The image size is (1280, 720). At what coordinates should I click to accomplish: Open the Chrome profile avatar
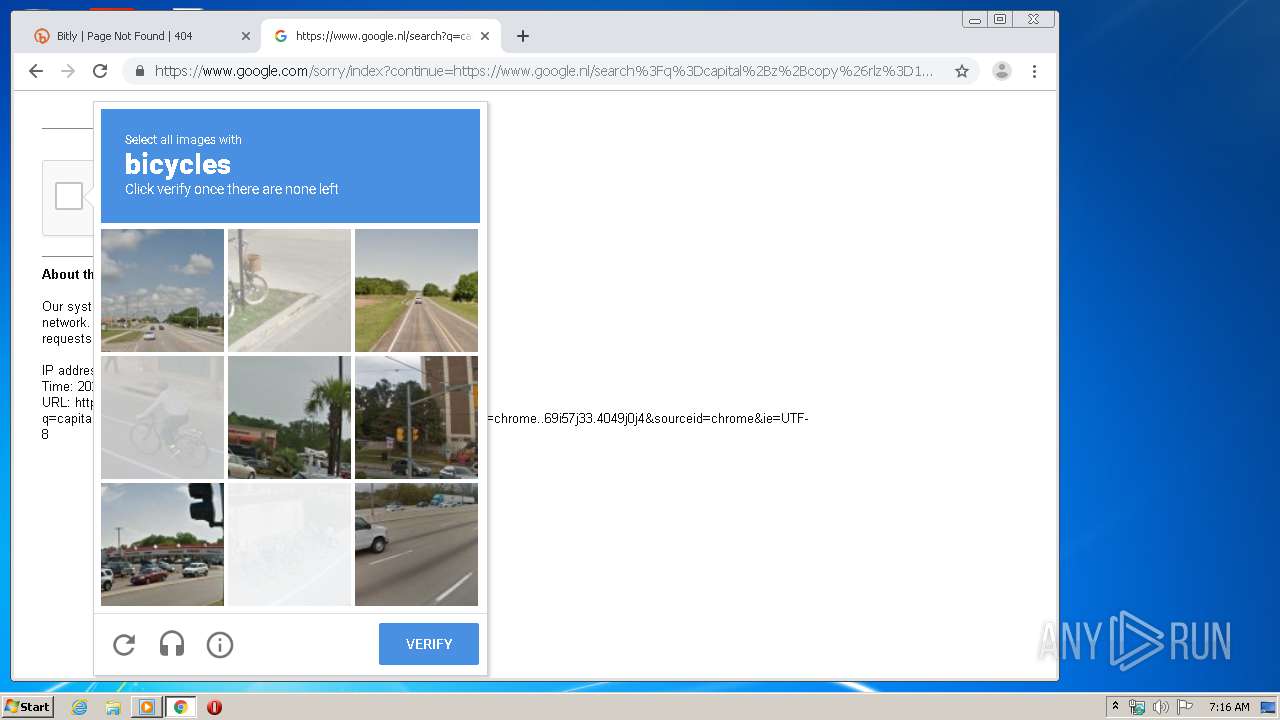pyautogui.click(x=1002, y=71)
